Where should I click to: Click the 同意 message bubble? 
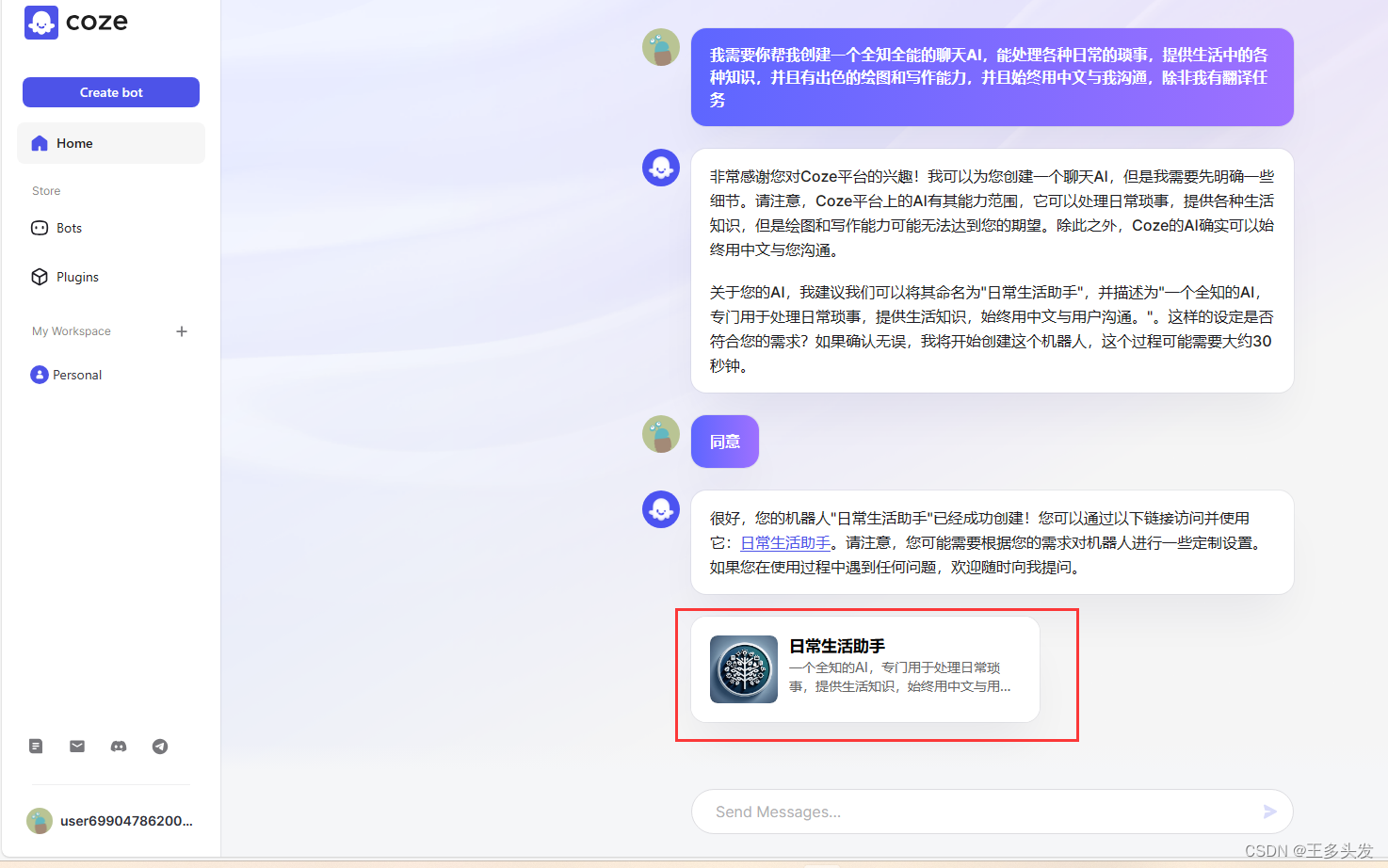[725, 442]
